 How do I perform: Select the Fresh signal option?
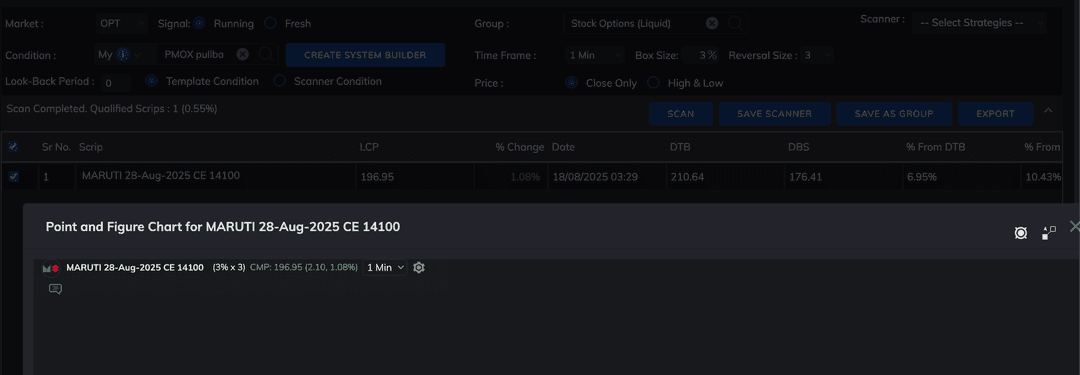(x=271, y=23)
